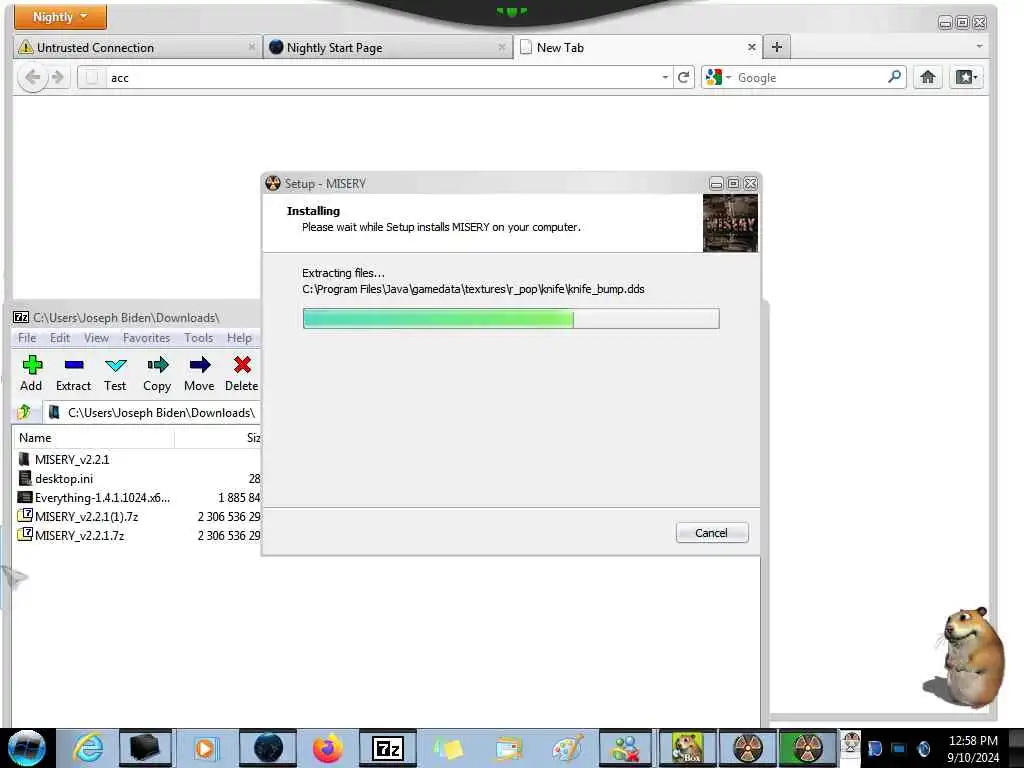Open the Favorites menu in 7-Zip
Viewport: 1024px width, 768px height.
[x=146, y=338]
